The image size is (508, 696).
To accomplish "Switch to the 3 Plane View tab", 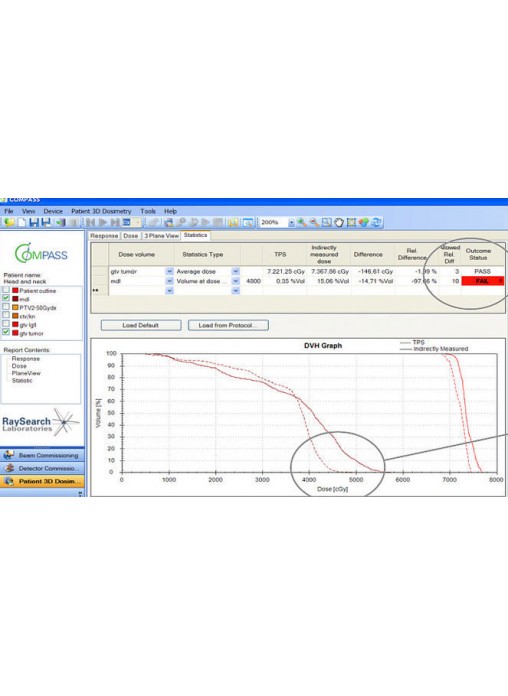I will click(161, 236).
